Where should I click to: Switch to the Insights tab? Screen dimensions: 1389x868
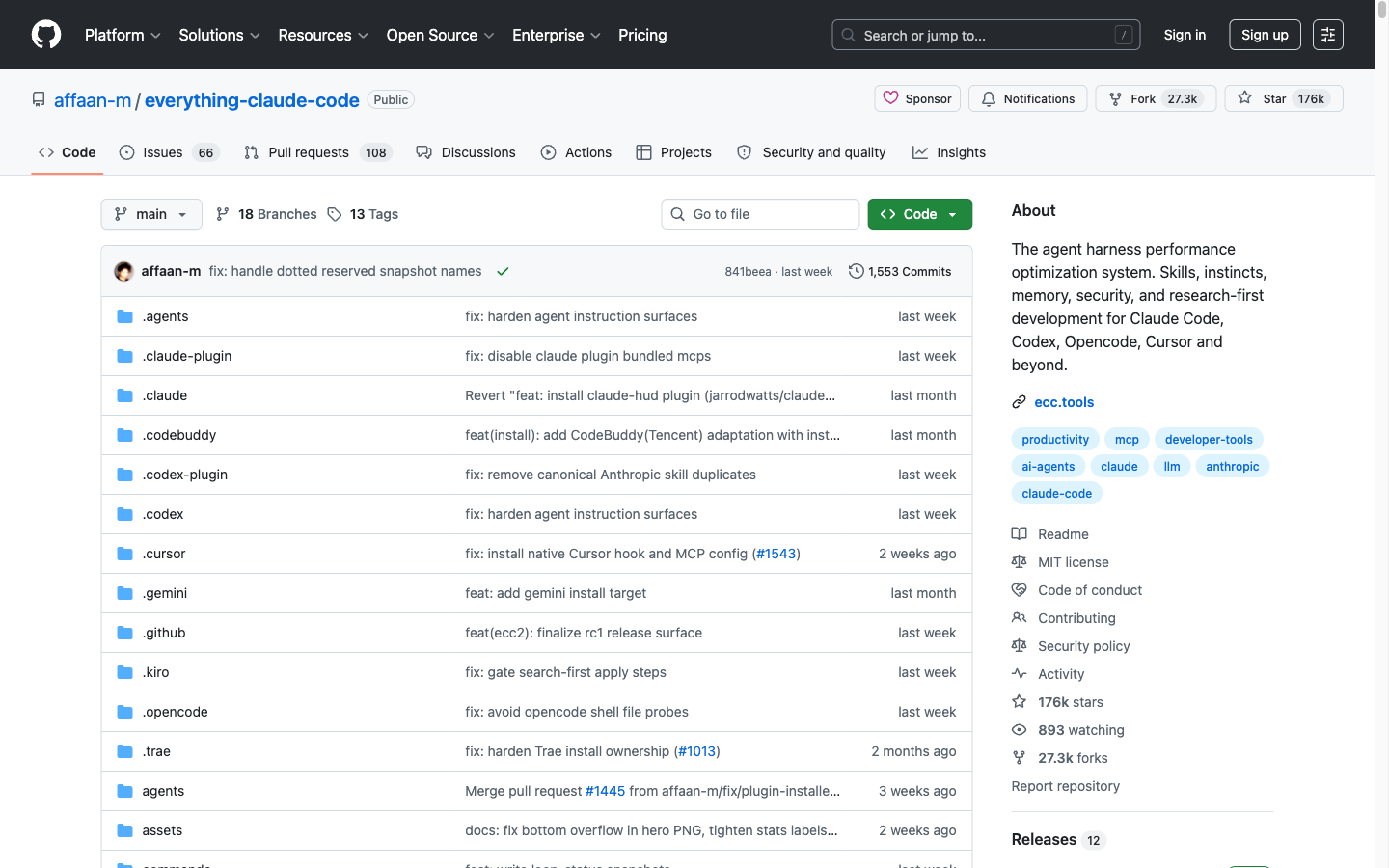[x=949, y=152]
